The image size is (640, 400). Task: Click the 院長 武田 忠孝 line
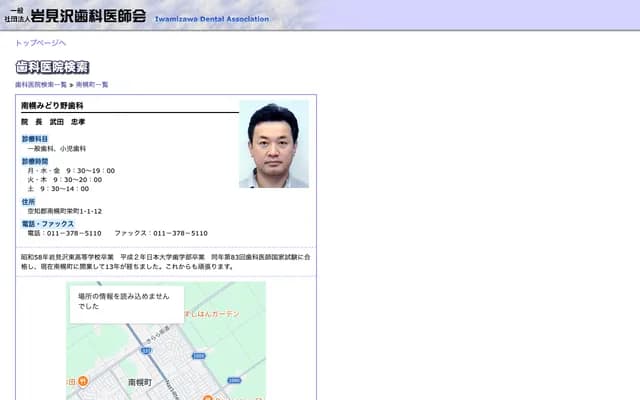point(53,122)
